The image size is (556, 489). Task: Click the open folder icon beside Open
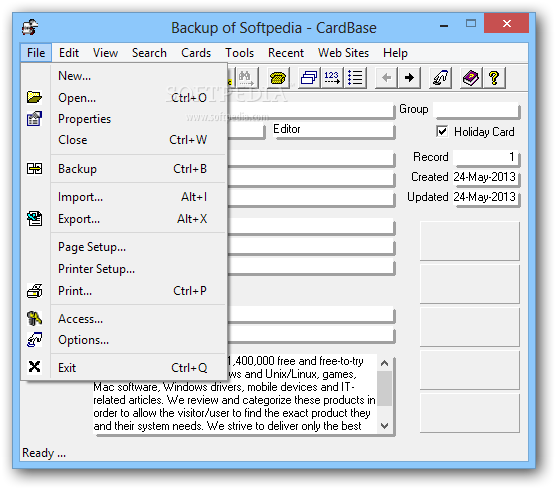34,97
